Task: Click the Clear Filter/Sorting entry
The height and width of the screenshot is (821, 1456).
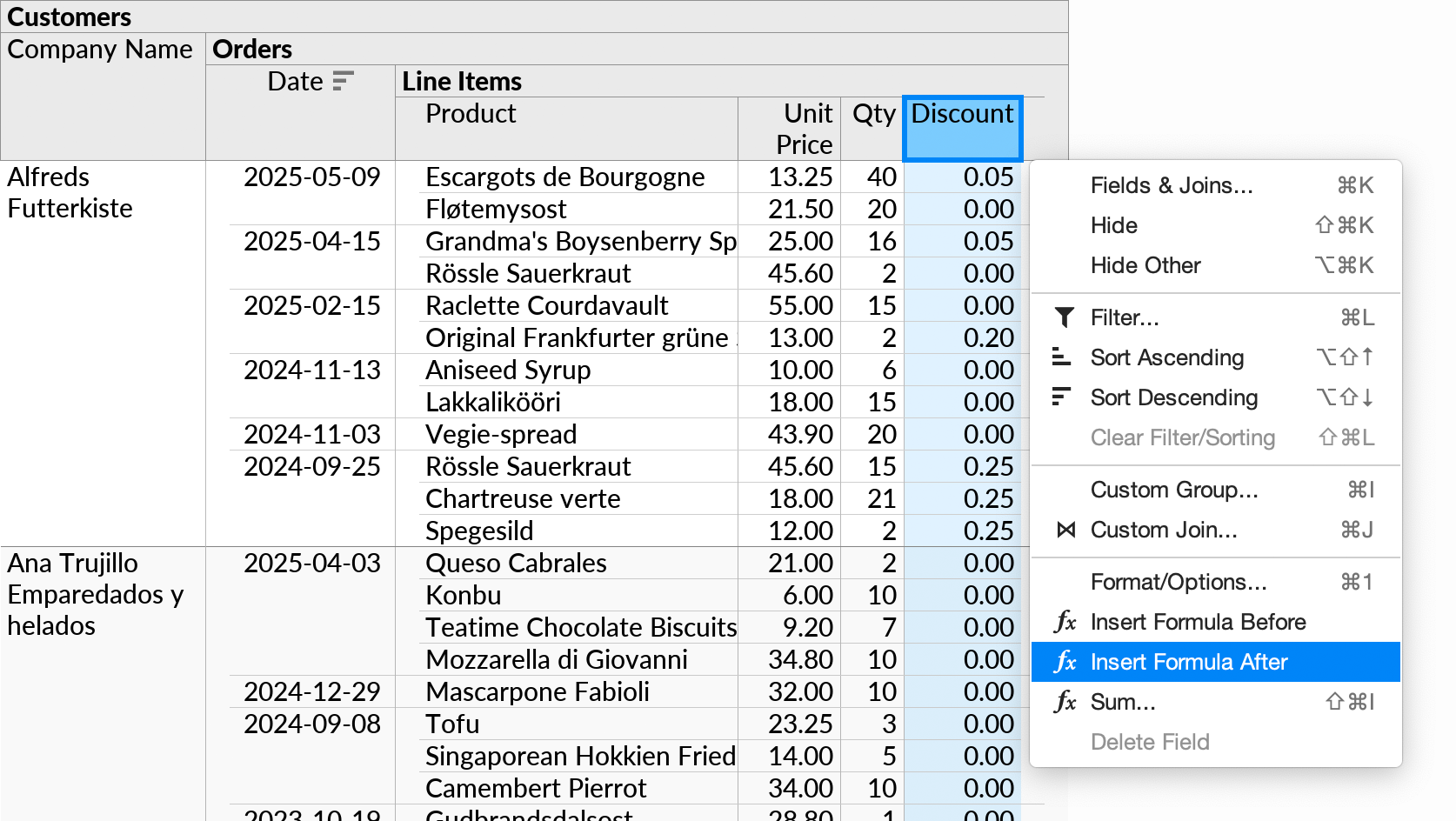Action: click(x=1183, y=437)
